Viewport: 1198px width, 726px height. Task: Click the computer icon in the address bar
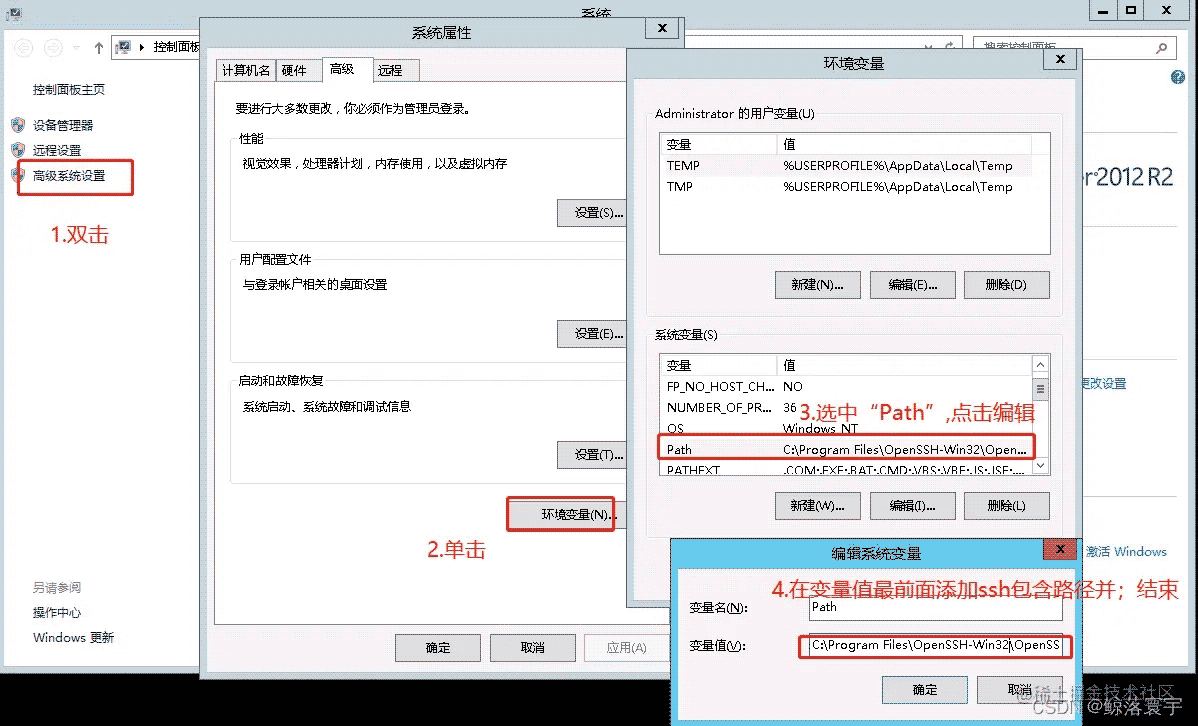click(x=123, y=47)
